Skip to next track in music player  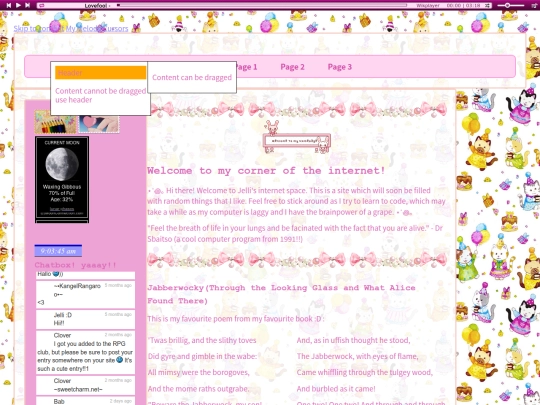coord(27,5)
